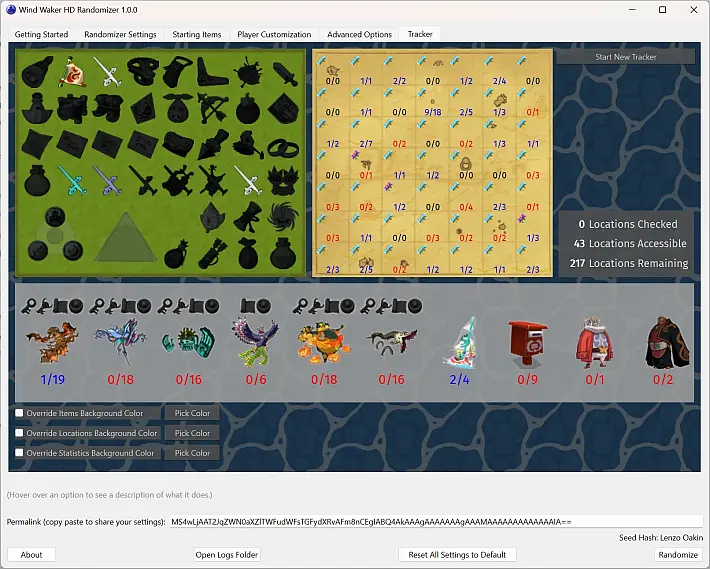Toggle the Skull Hammer item

[248, 144]
